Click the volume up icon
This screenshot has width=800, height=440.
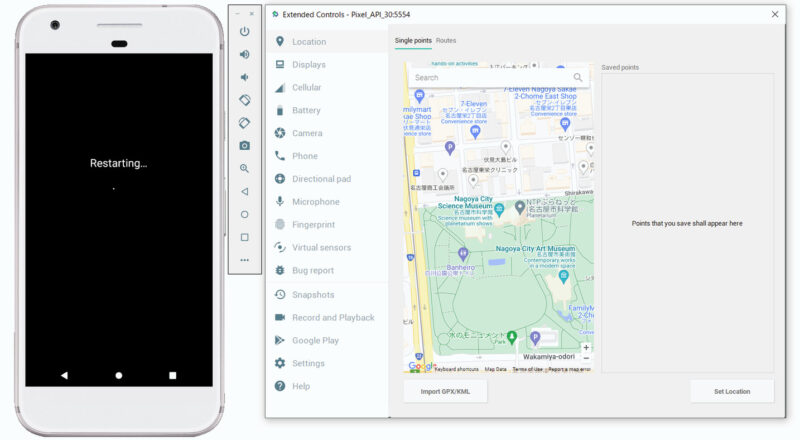[x=244, y=54]
